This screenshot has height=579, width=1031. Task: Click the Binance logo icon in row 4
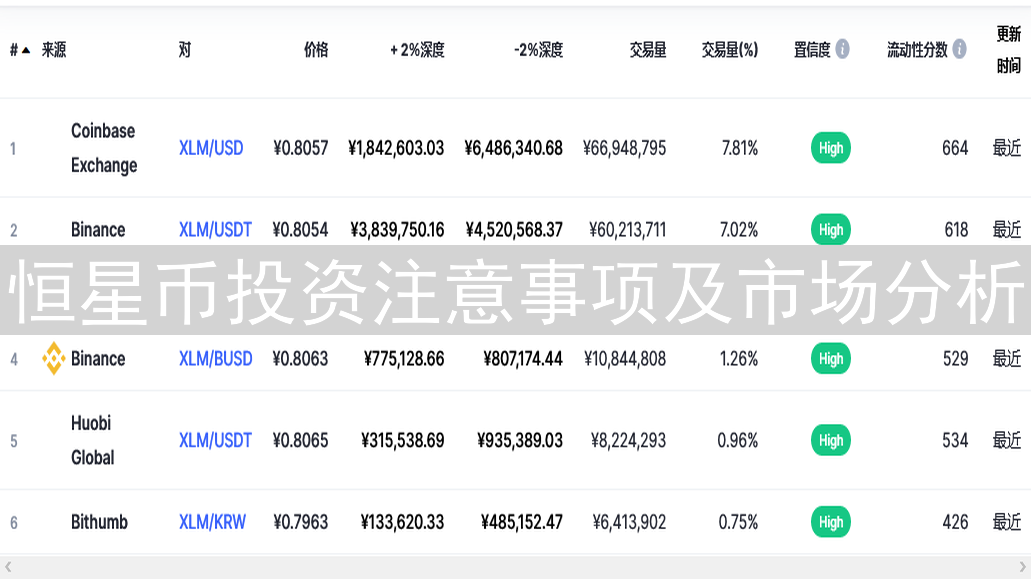53,359
